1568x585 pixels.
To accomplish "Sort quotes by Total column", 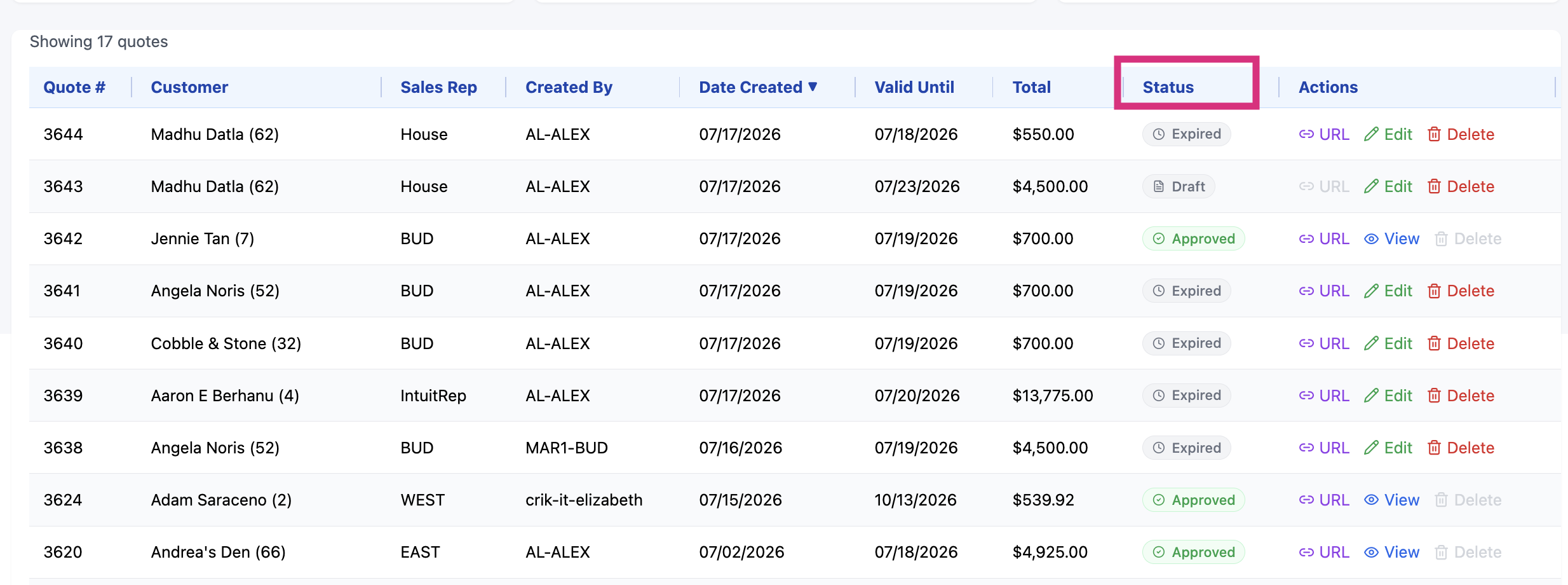I will pyautogui.click(x=1031, y=87).
